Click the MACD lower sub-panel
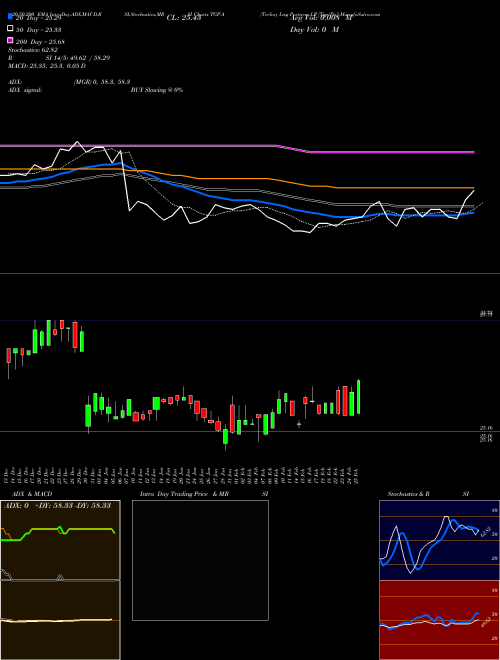The height and width of the screenshot is (660, 500). pyautogui.click(x=60, y=620)
